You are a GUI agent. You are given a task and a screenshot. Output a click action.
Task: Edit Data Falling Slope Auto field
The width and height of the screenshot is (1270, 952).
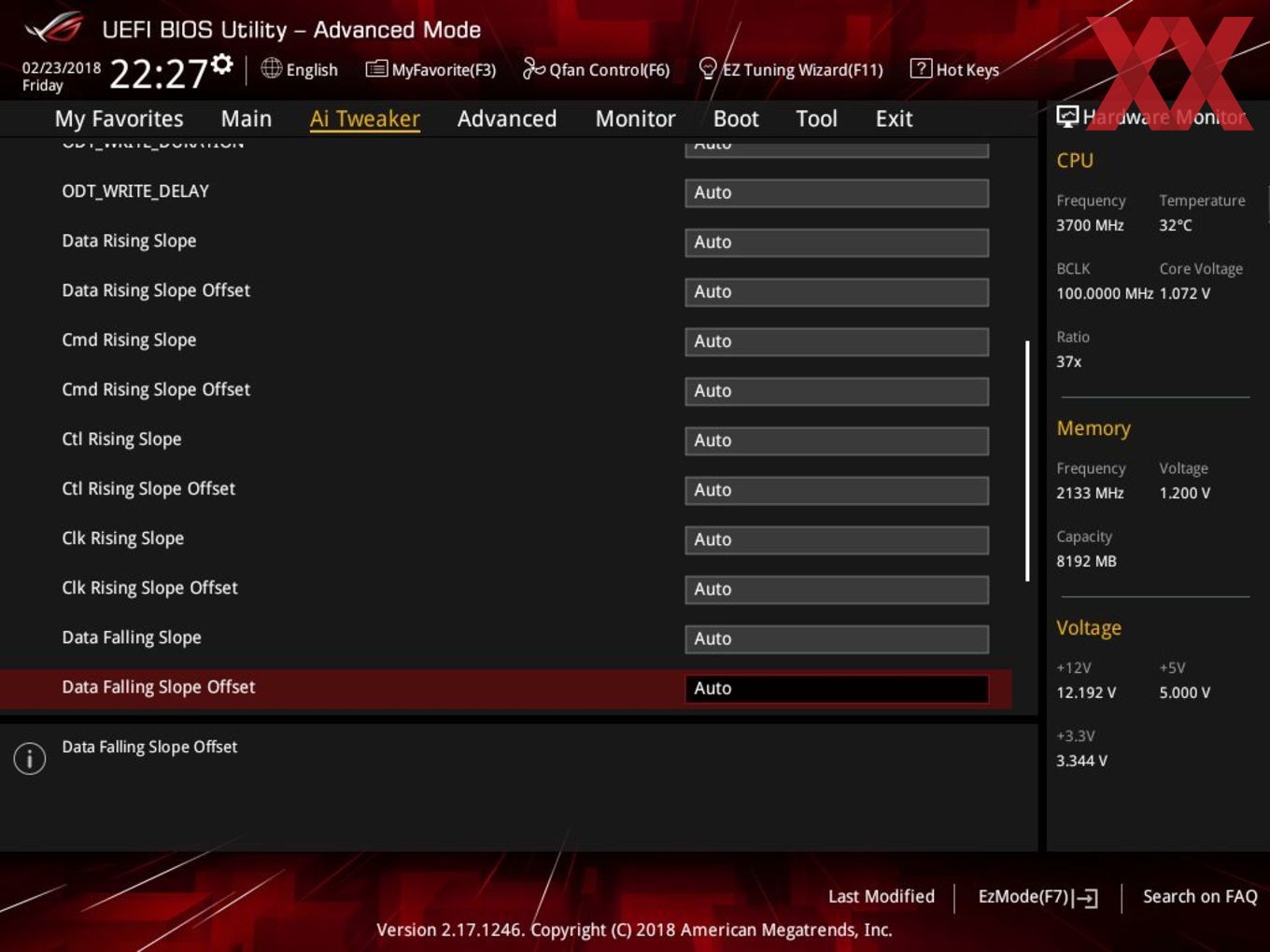837,638
